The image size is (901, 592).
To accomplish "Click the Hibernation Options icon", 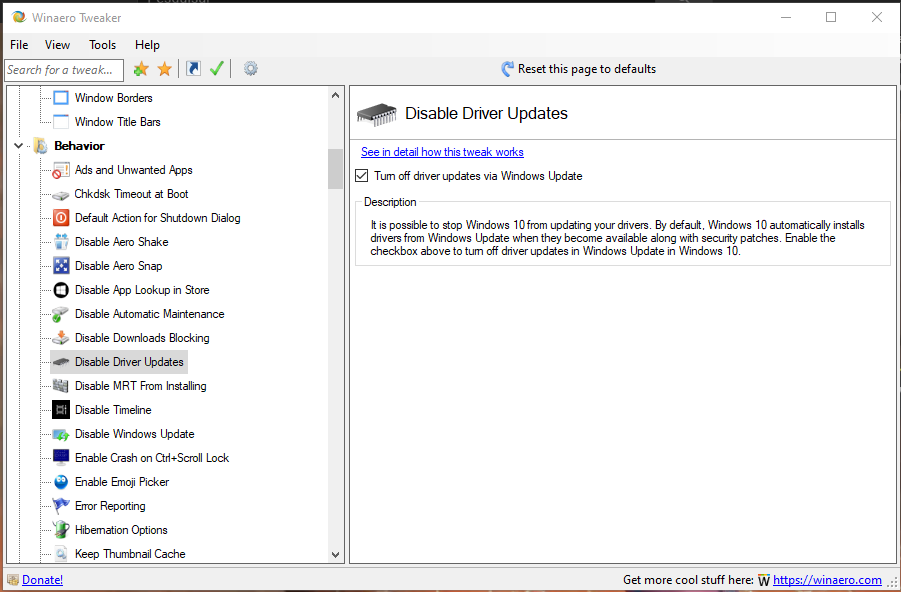I will click(61, 530).
